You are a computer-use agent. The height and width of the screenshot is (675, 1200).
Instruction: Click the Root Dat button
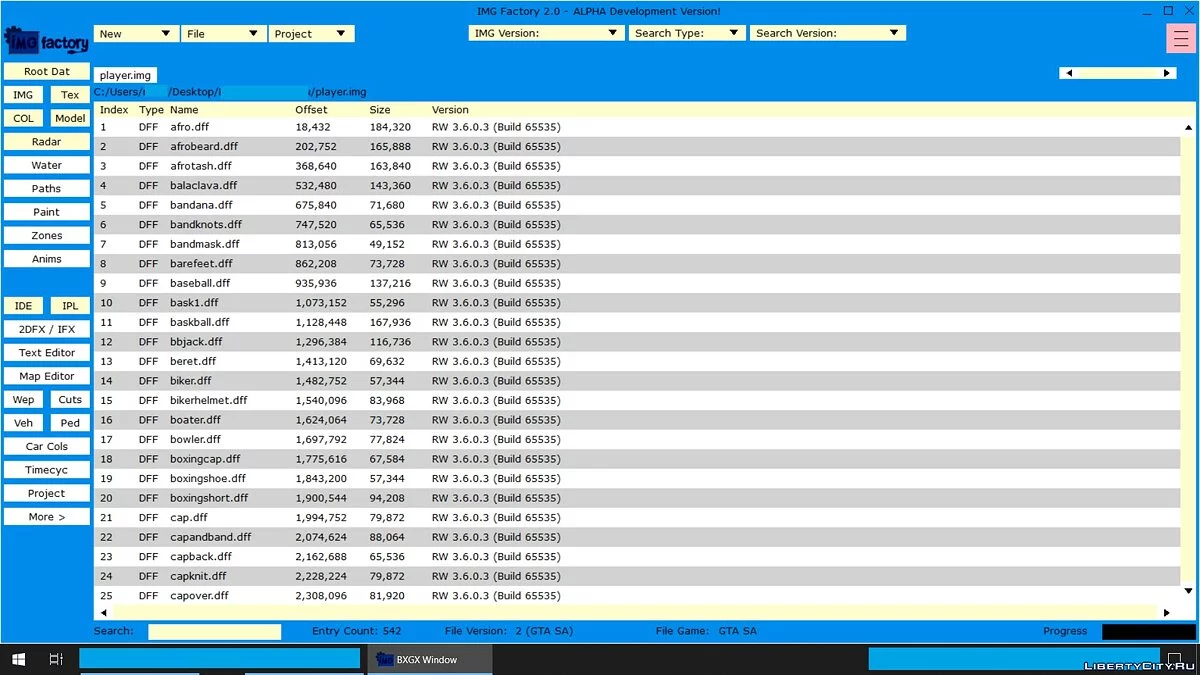pos(47,72)
